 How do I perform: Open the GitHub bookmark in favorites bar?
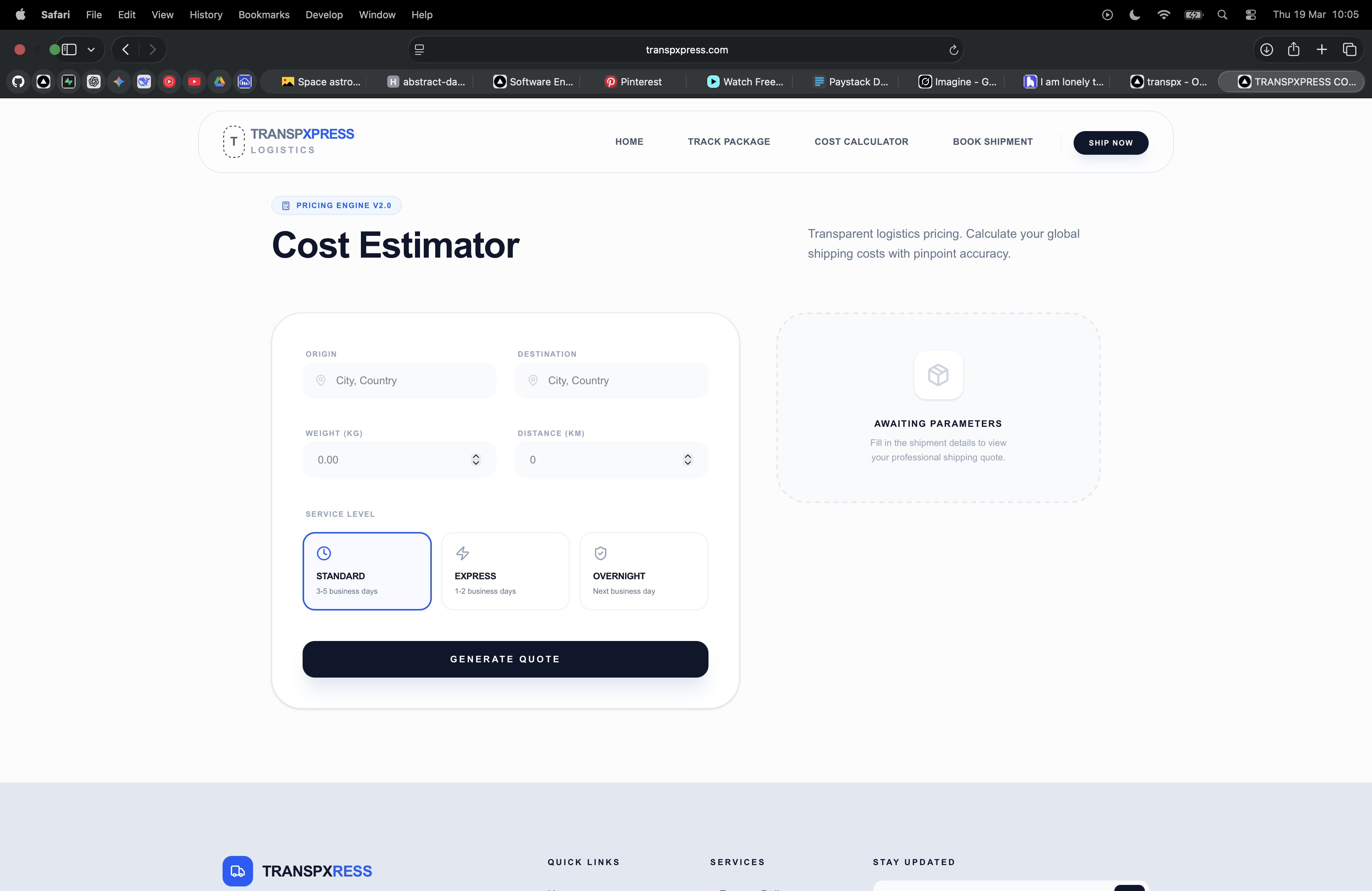(17, 81)
